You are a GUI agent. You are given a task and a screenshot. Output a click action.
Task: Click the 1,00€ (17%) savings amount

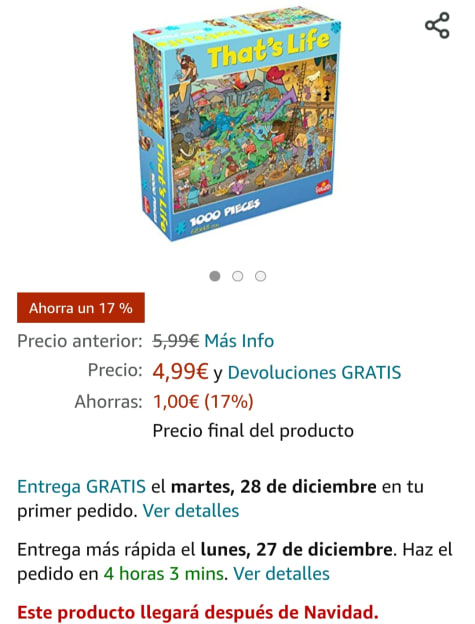[203, 402]
